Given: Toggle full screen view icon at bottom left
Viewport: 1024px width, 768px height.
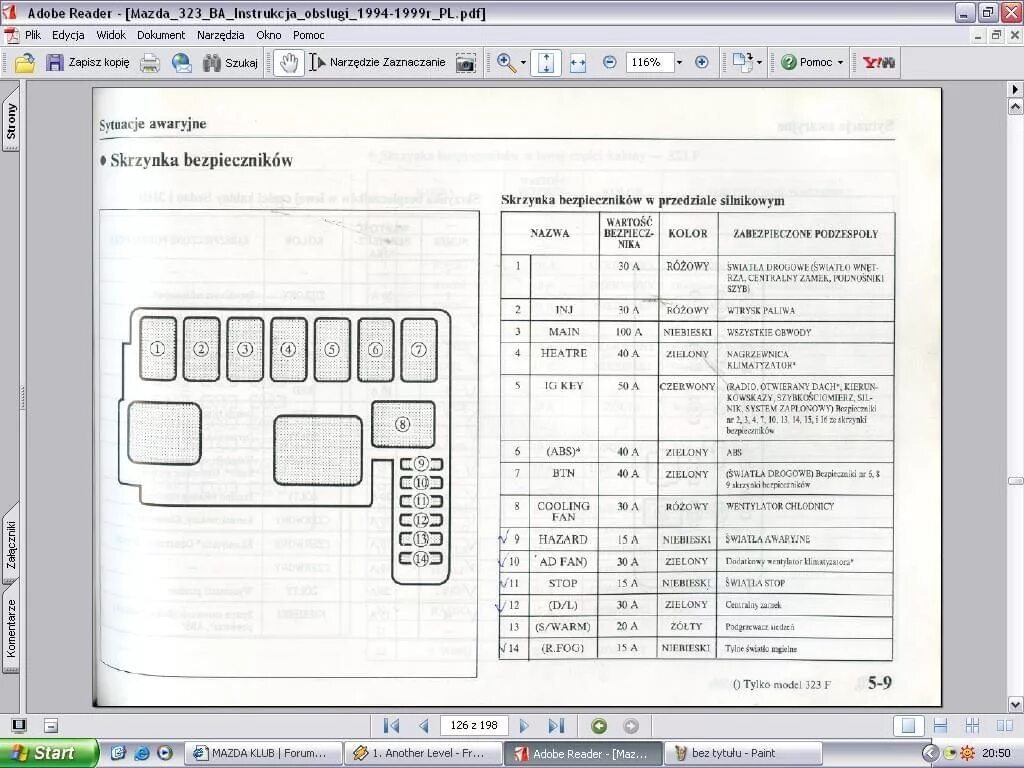Looking at the screenshot, I should (x=19, y=726).
